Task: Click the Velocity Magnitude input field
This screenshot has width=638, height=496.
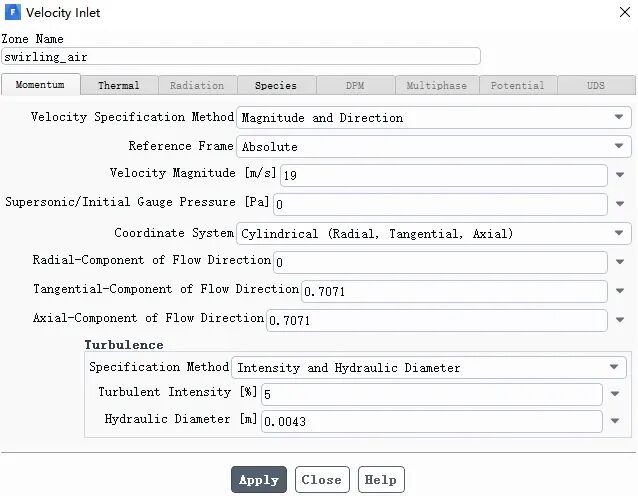Action: coord(443,176)
